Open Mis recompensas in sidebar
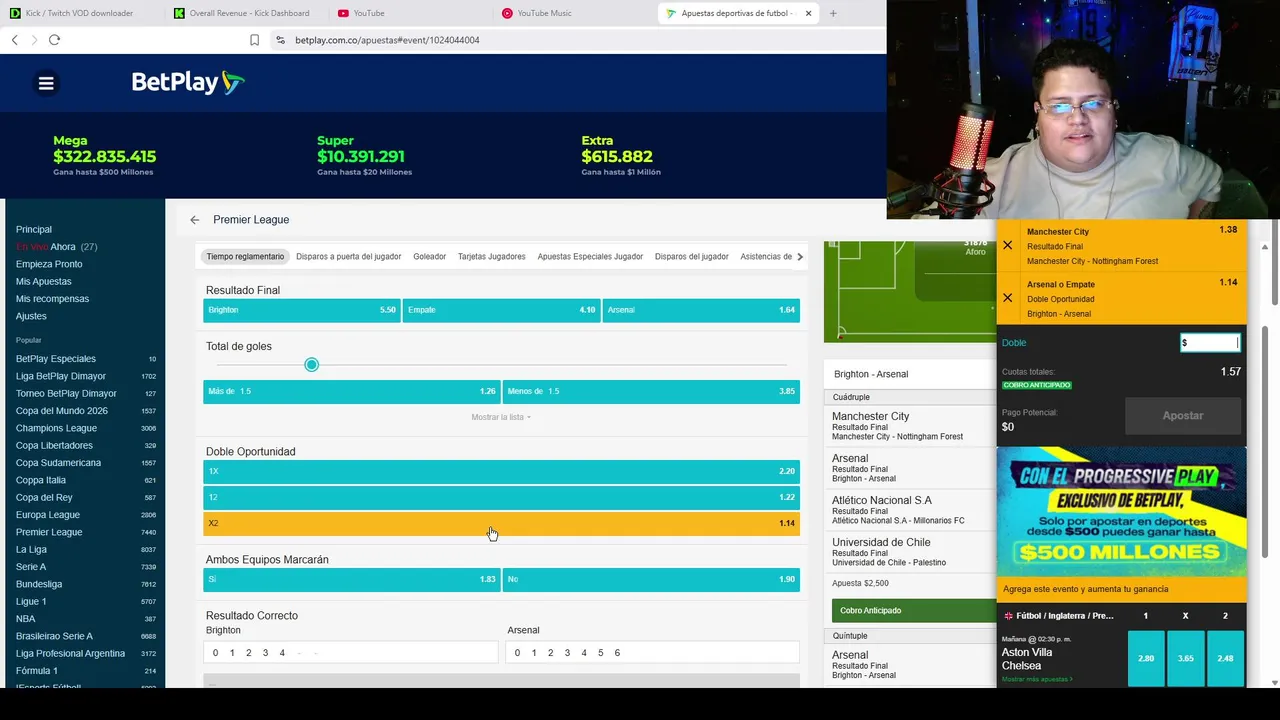This screenshot has width=1280, height=720. click(52, 299)
